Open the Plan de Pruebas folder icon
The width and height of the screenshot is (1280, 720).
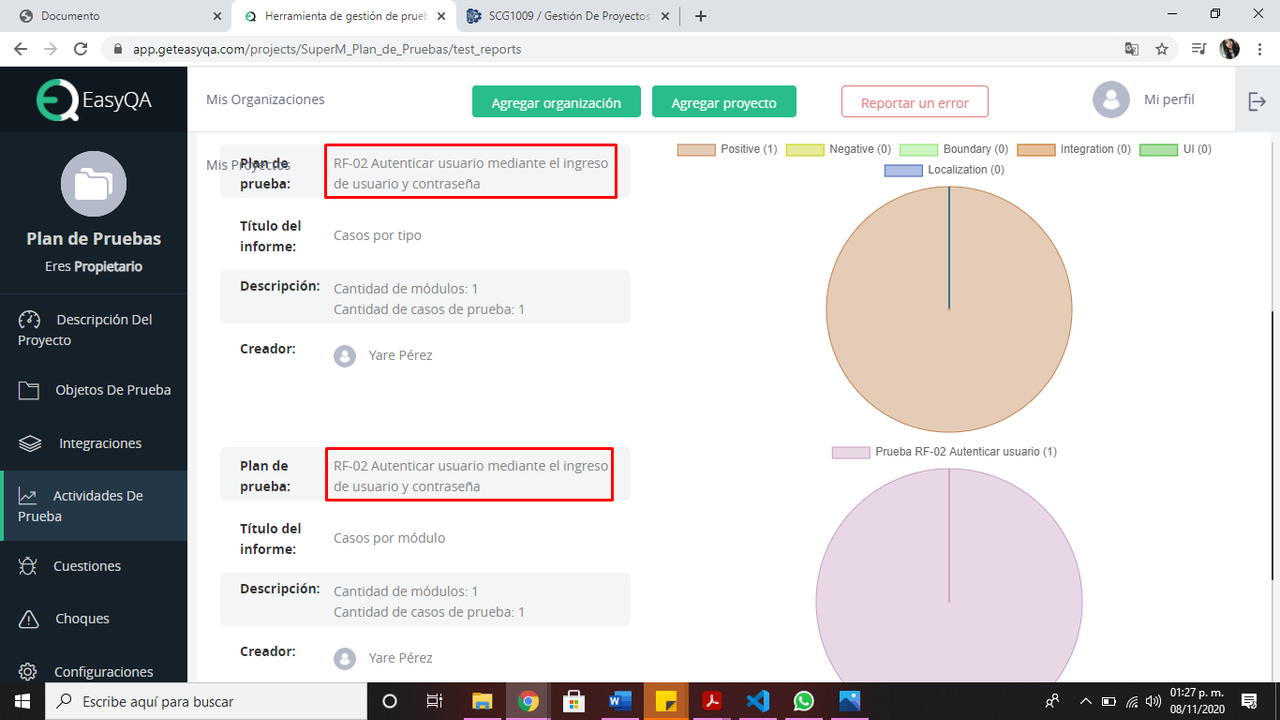tap(93, 185)
